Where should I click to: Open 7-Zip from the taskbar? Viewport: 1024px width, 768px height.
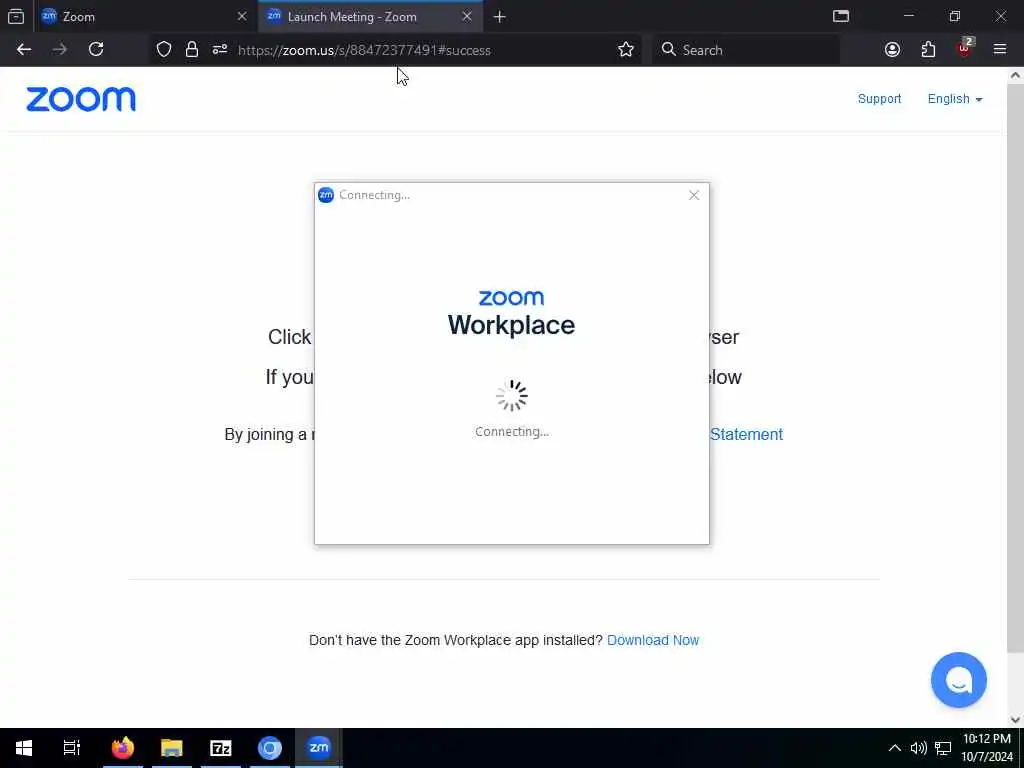click(x=221, y=748)
